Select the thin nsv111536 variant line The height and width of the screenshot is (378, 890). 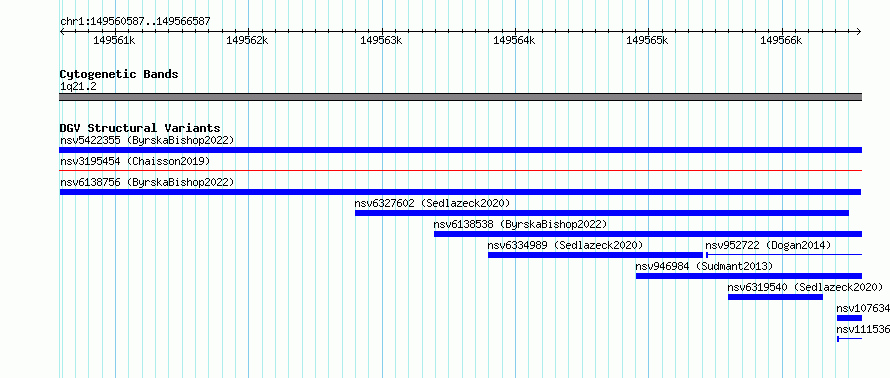pos(850,339)
